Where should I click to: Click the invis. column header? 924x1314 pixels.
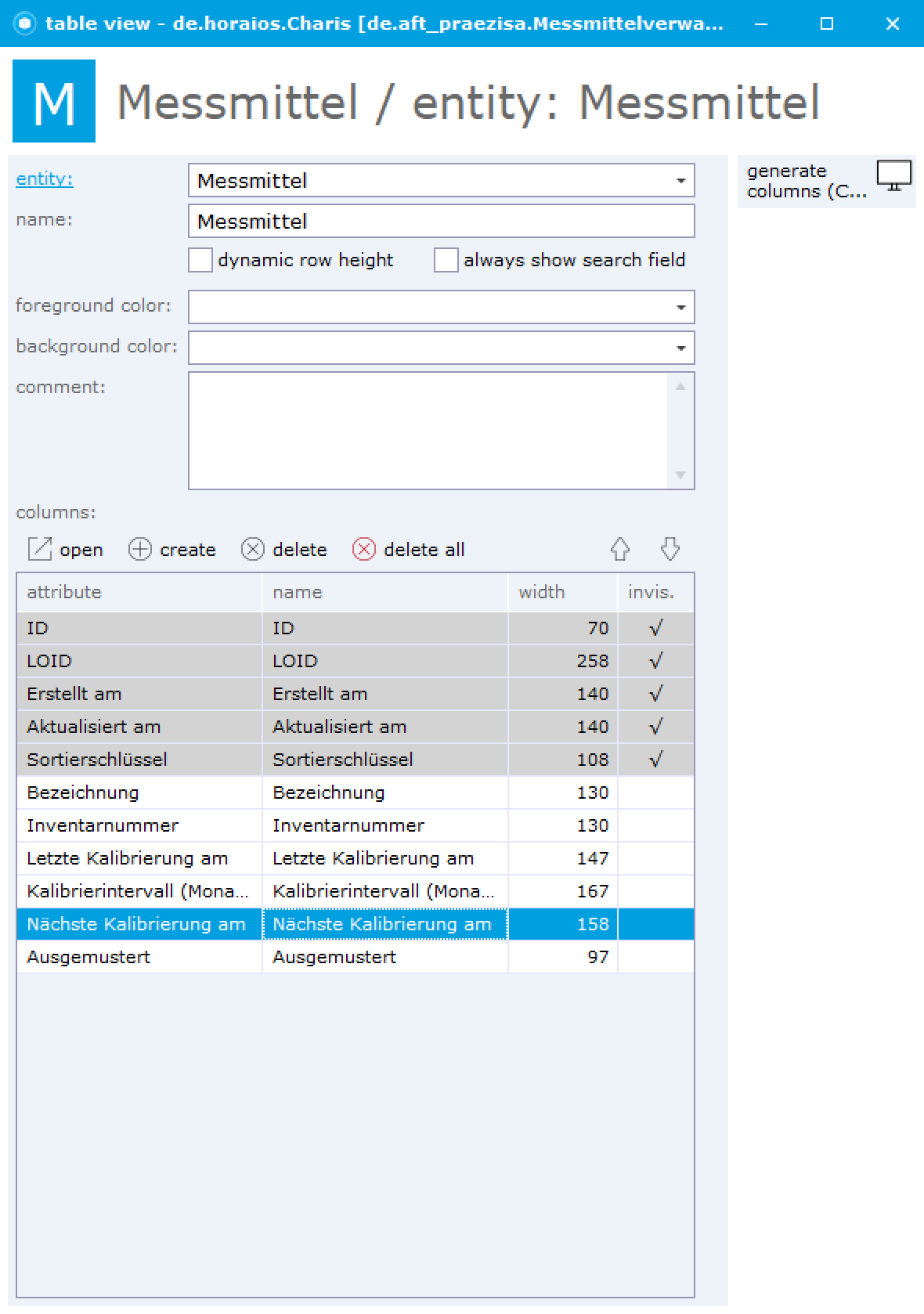click(x=656, y=592)
